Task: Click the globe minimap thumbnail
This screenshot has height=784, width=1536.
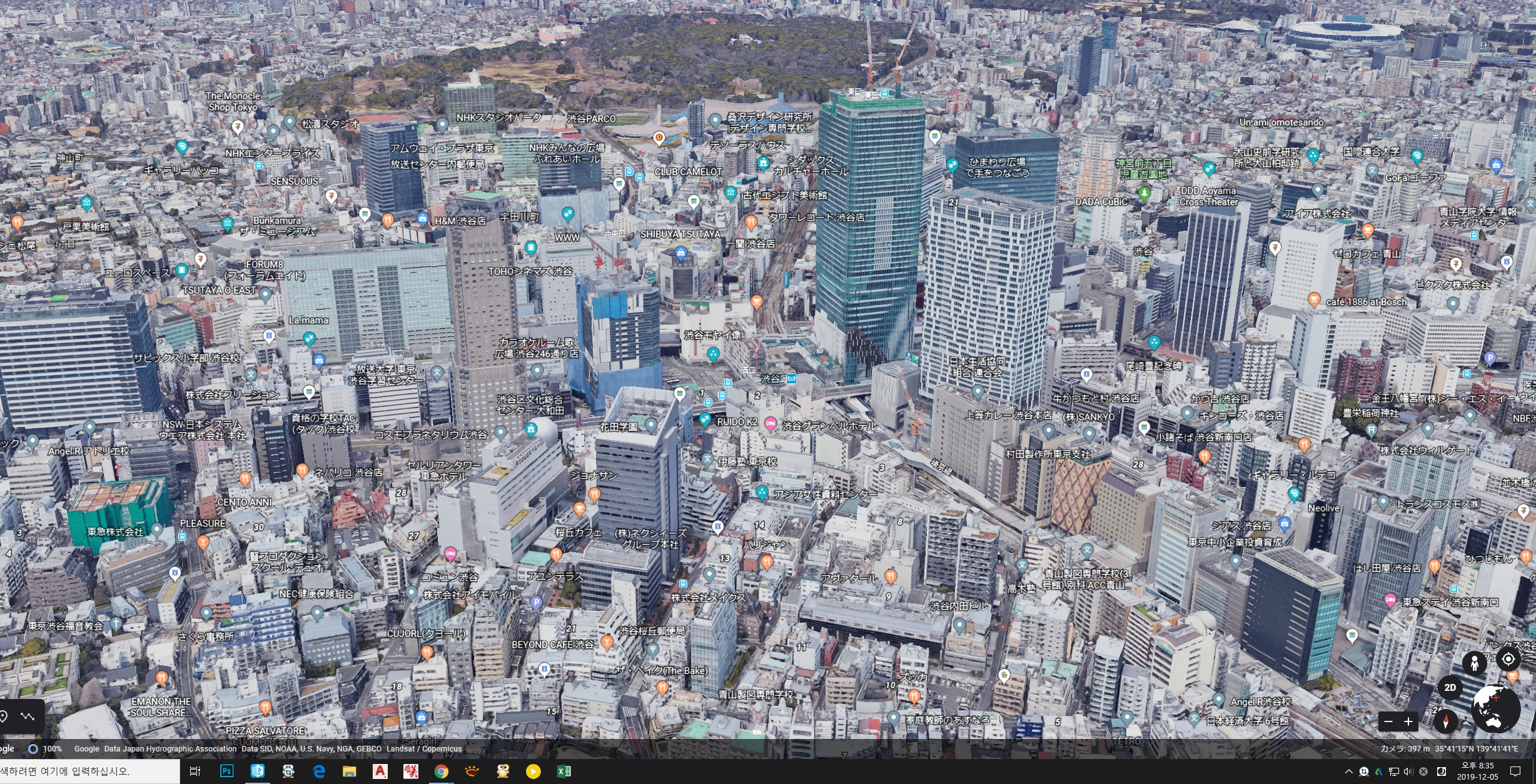Action: 1496,709
